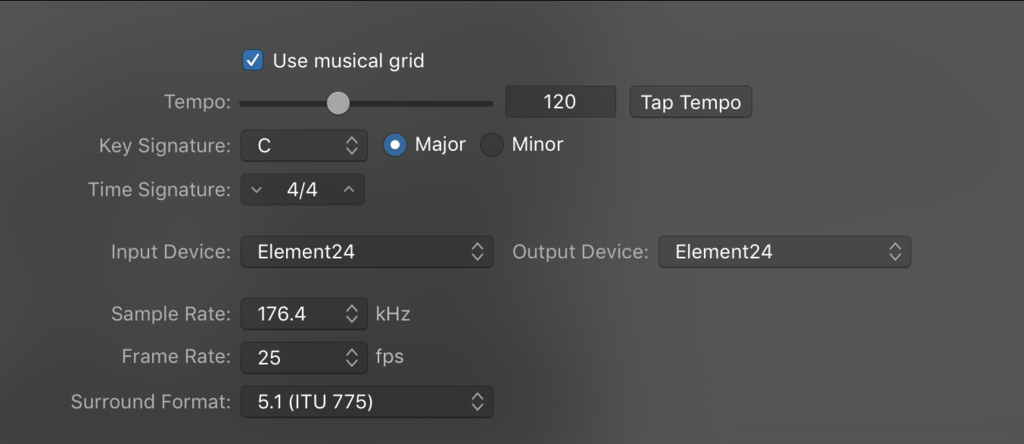Open the Surround Format dropdown
The image size is (1024, 444).
click(x=366, y=403)
